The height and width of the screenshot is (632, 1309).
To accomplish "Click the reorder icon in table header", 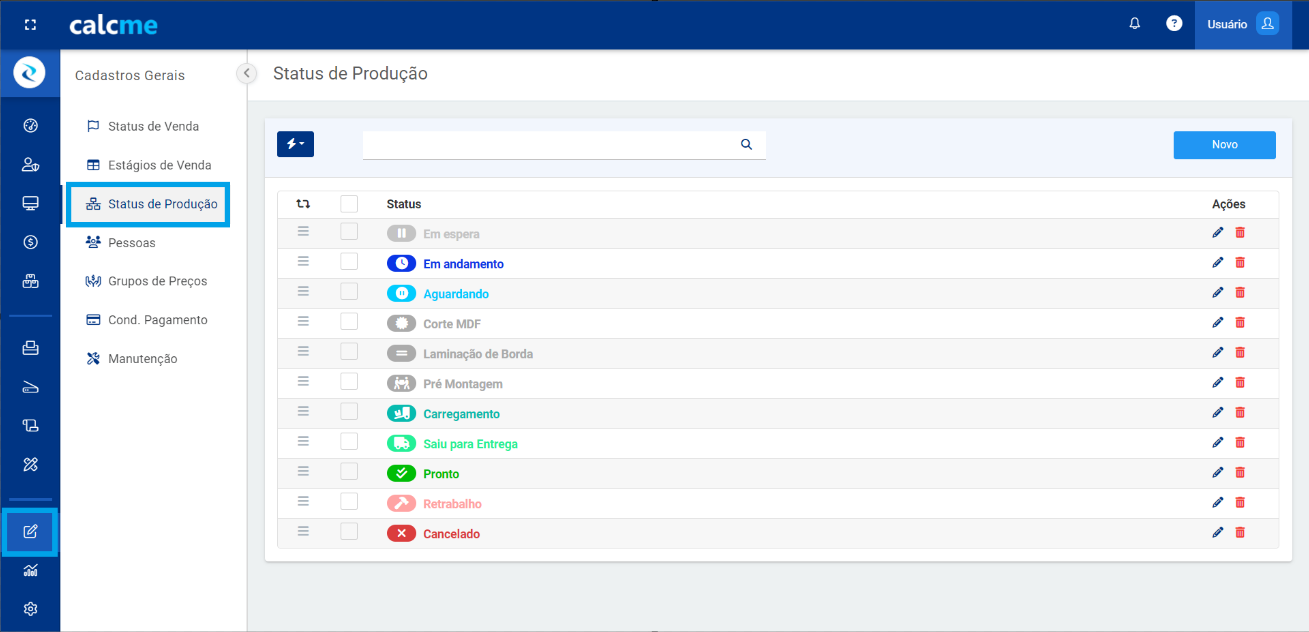I will [303, 204].
